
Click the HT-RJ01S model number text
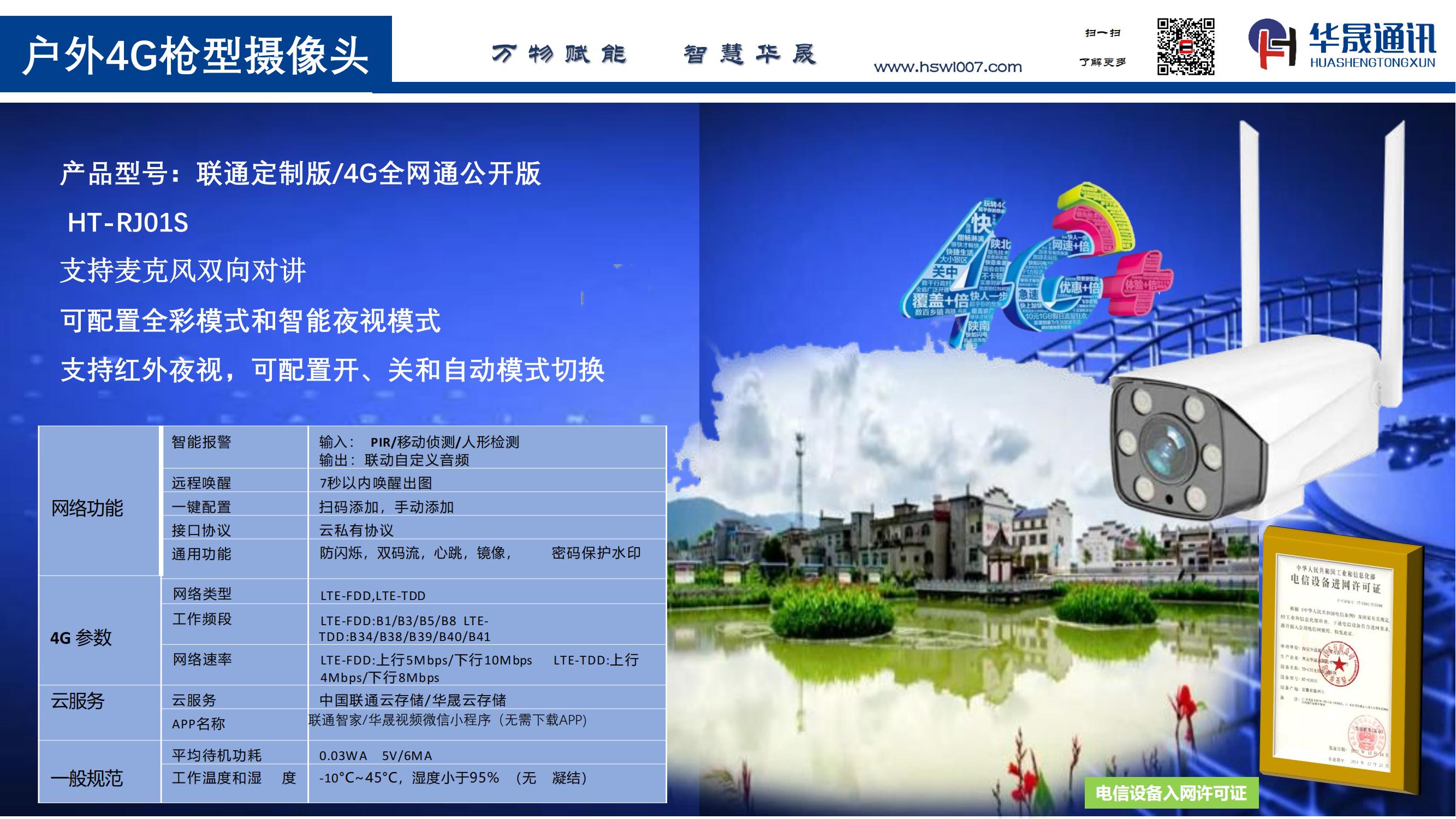click(128, 223)
